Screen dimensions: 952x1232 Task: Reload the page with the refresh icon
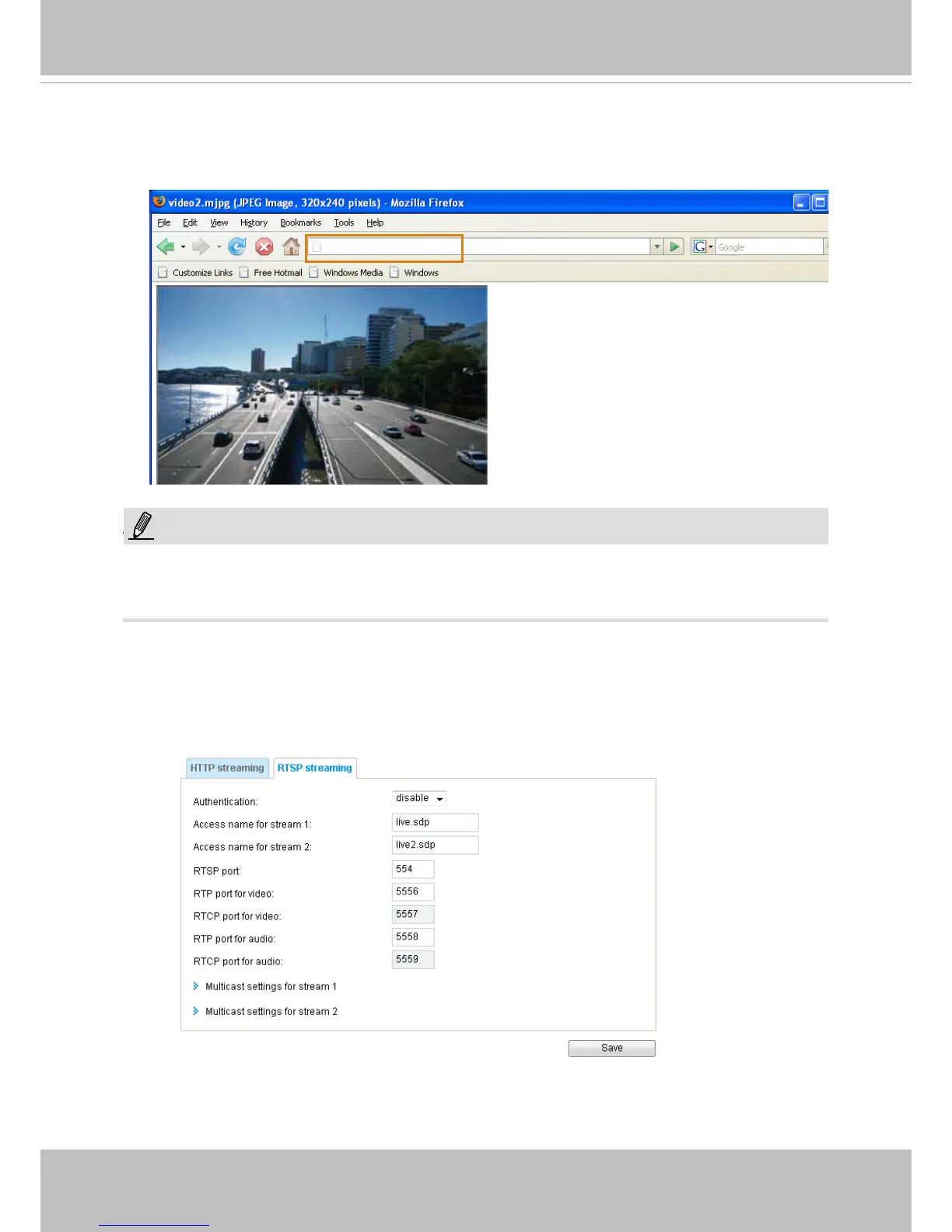point(237,247)
